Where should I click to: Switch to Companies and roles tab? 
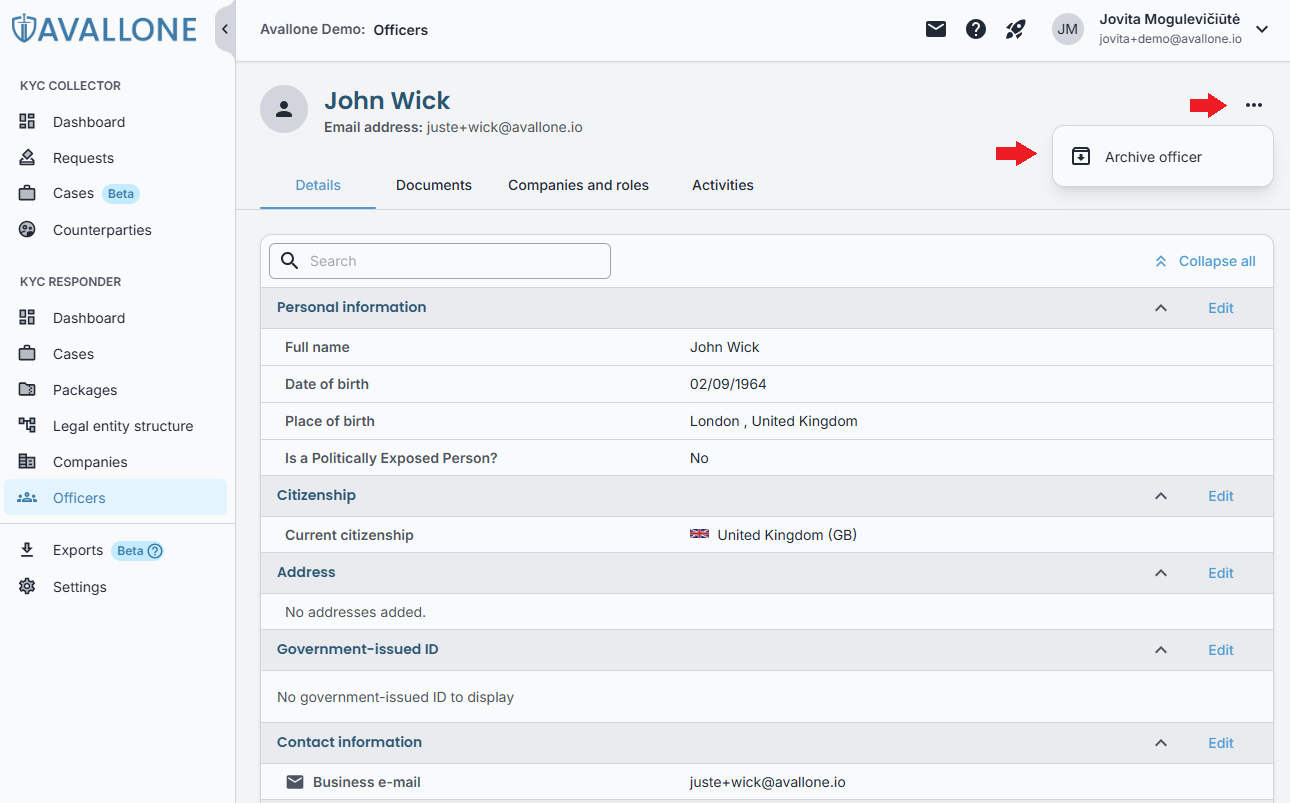coord(578,185)
